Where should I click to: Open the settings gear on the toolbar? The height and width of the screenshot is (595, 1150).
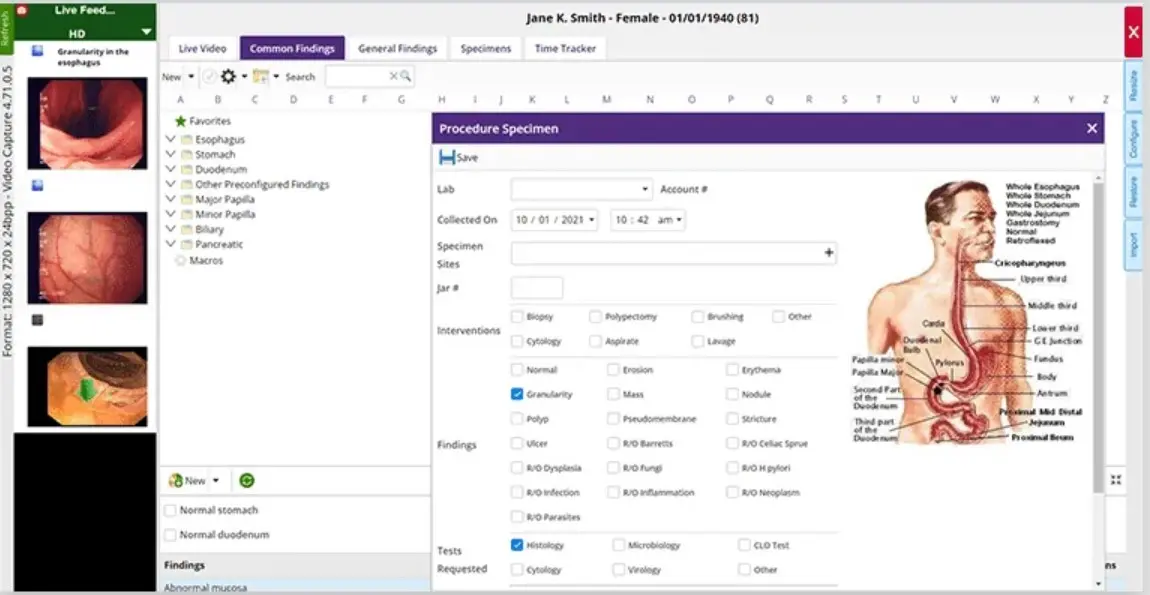click(228, 77)
